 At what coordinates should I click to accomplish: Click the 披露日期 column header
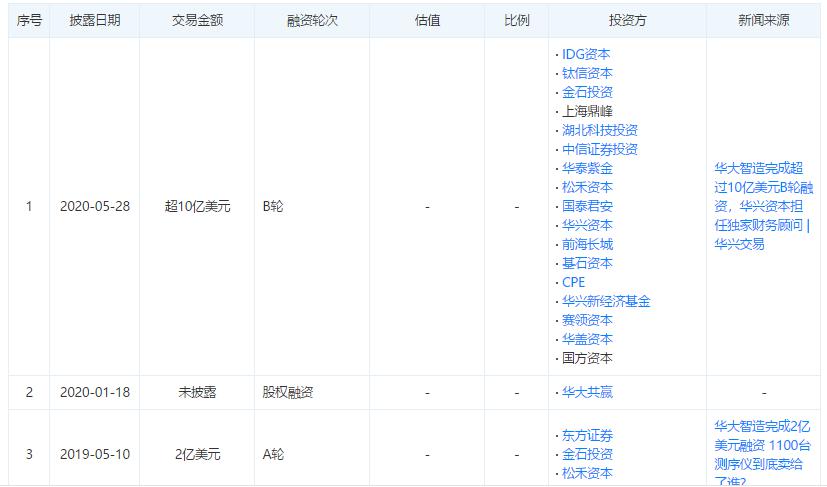(x=95, y=21)
